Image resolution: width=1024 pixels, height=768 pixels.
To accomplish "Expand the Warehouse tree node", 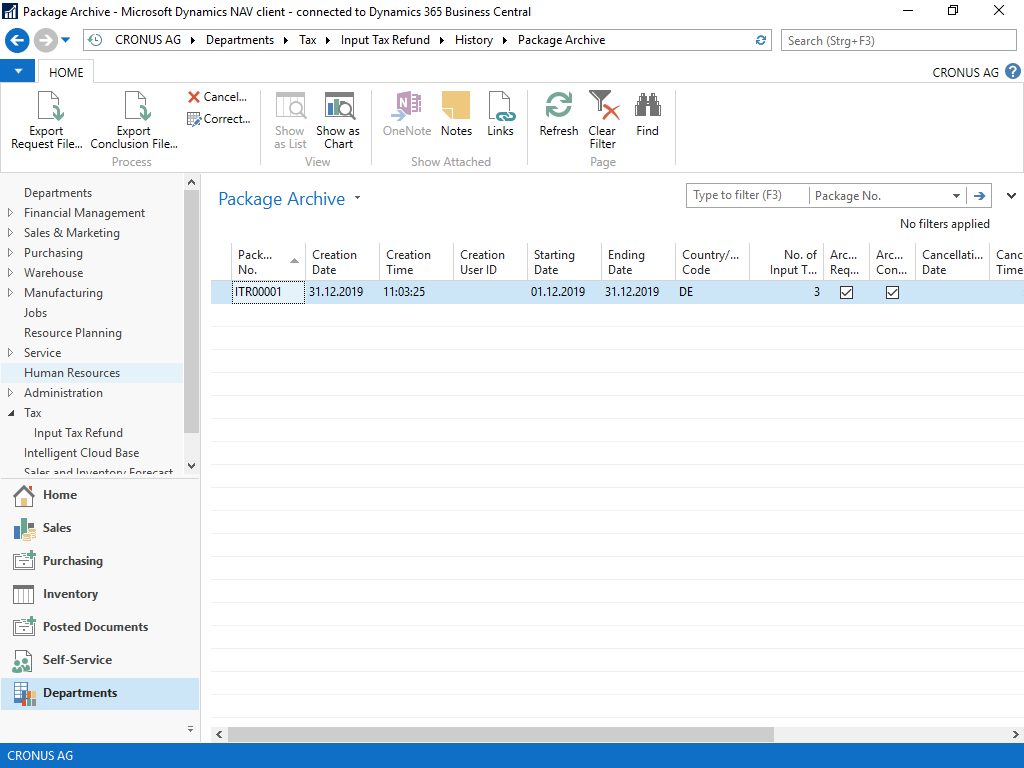I will click(10, 273).
